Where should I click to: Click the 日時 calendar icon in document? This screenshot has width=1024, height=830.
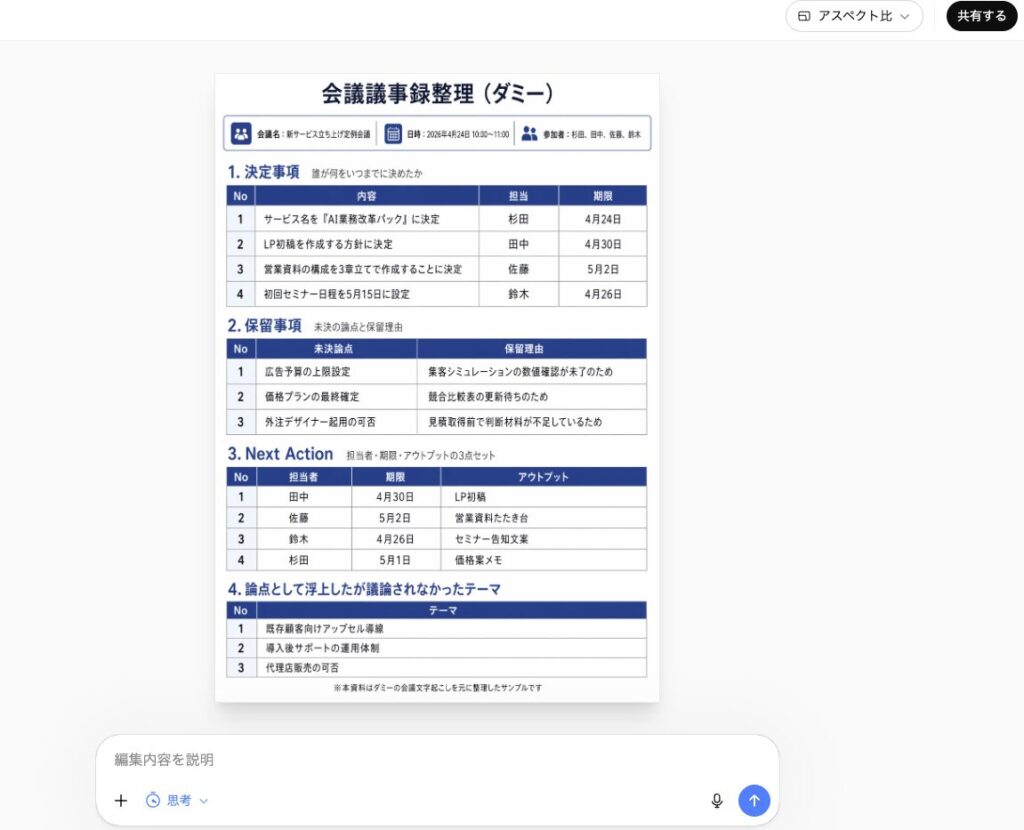coord(393,133)
